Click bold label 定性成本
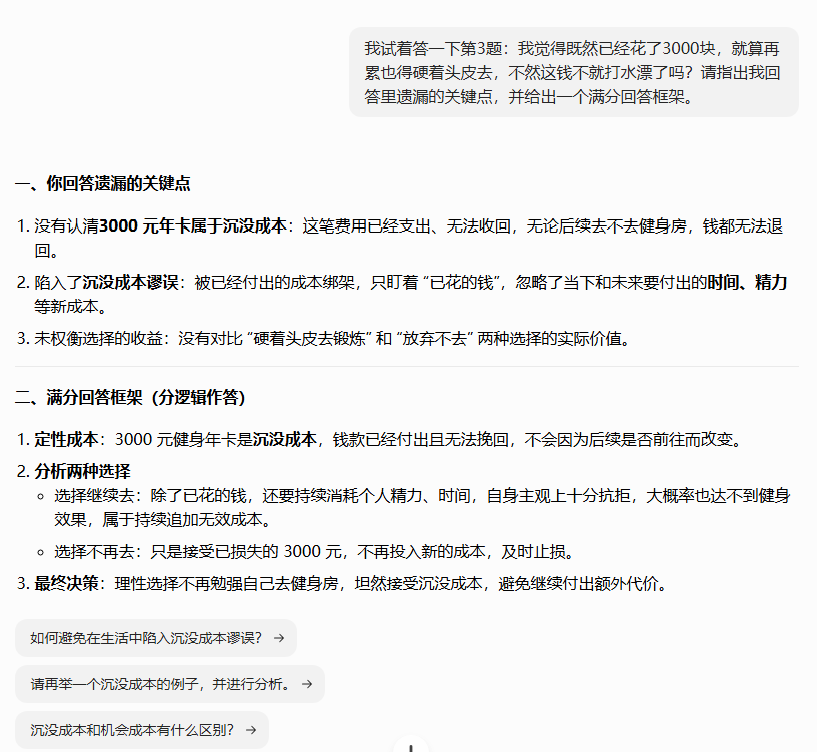817x752 pixels. [66, 439]
